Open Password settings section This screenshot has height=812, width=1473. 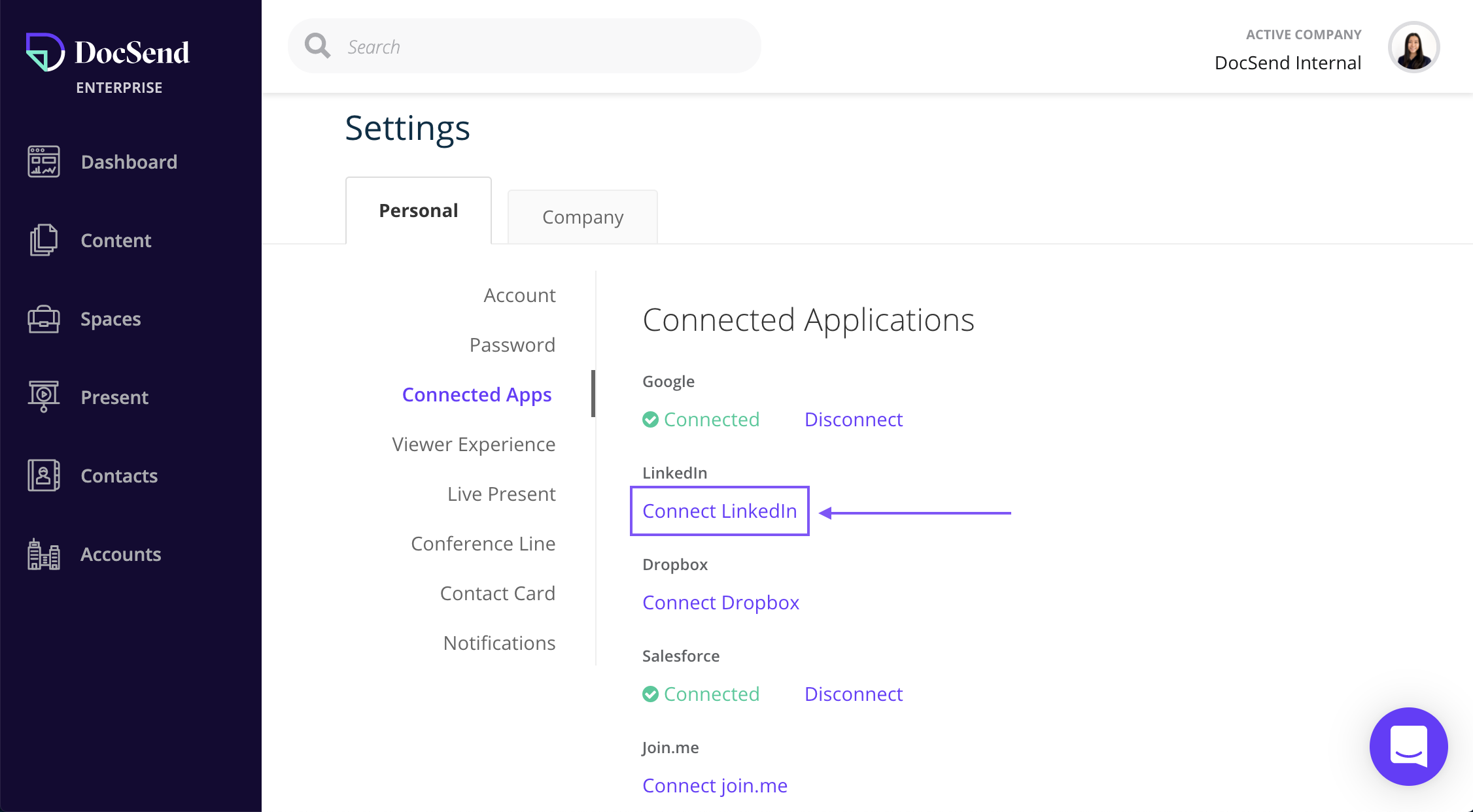512,345
